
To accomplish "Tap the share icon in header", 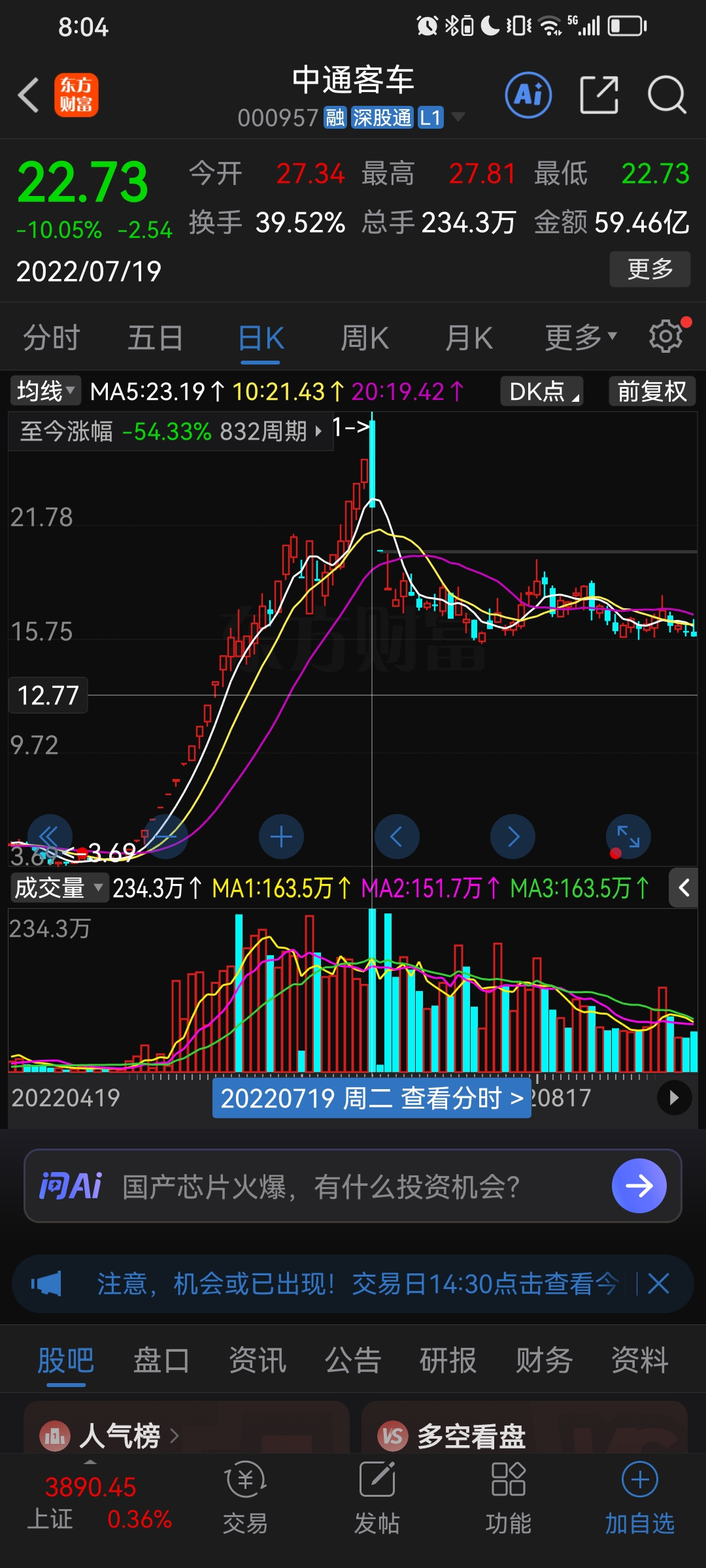I will (x=599, y=95).
